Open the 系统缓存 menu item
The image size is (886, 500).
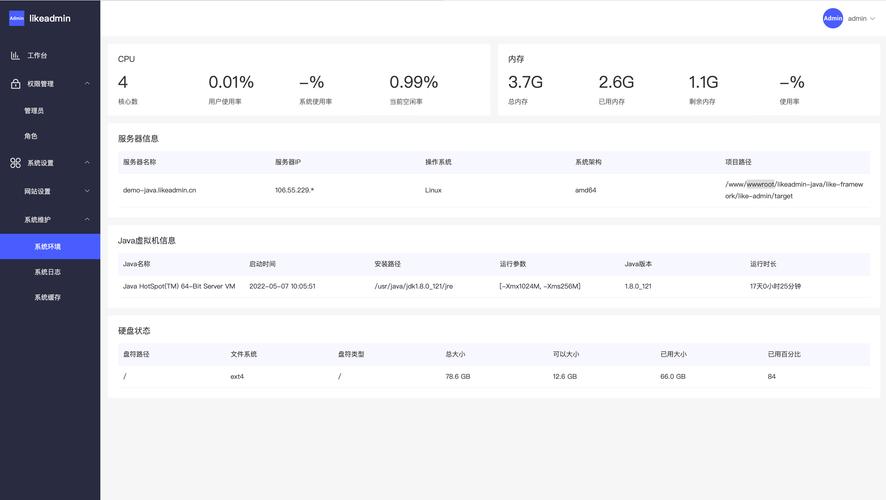point(50,297)
